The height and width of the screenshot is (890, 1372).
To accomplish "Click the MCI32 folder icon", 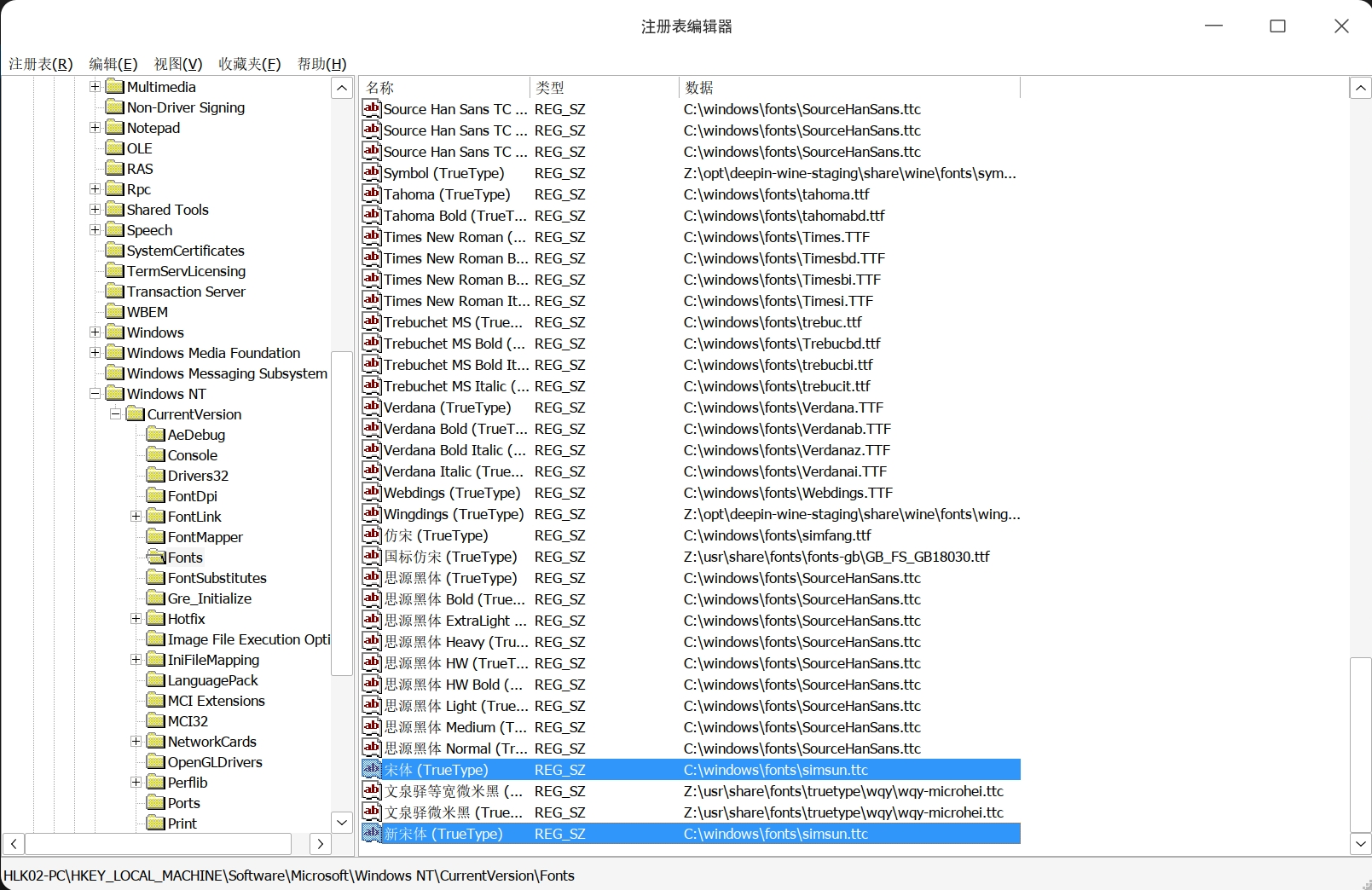I will pos(156,720).
